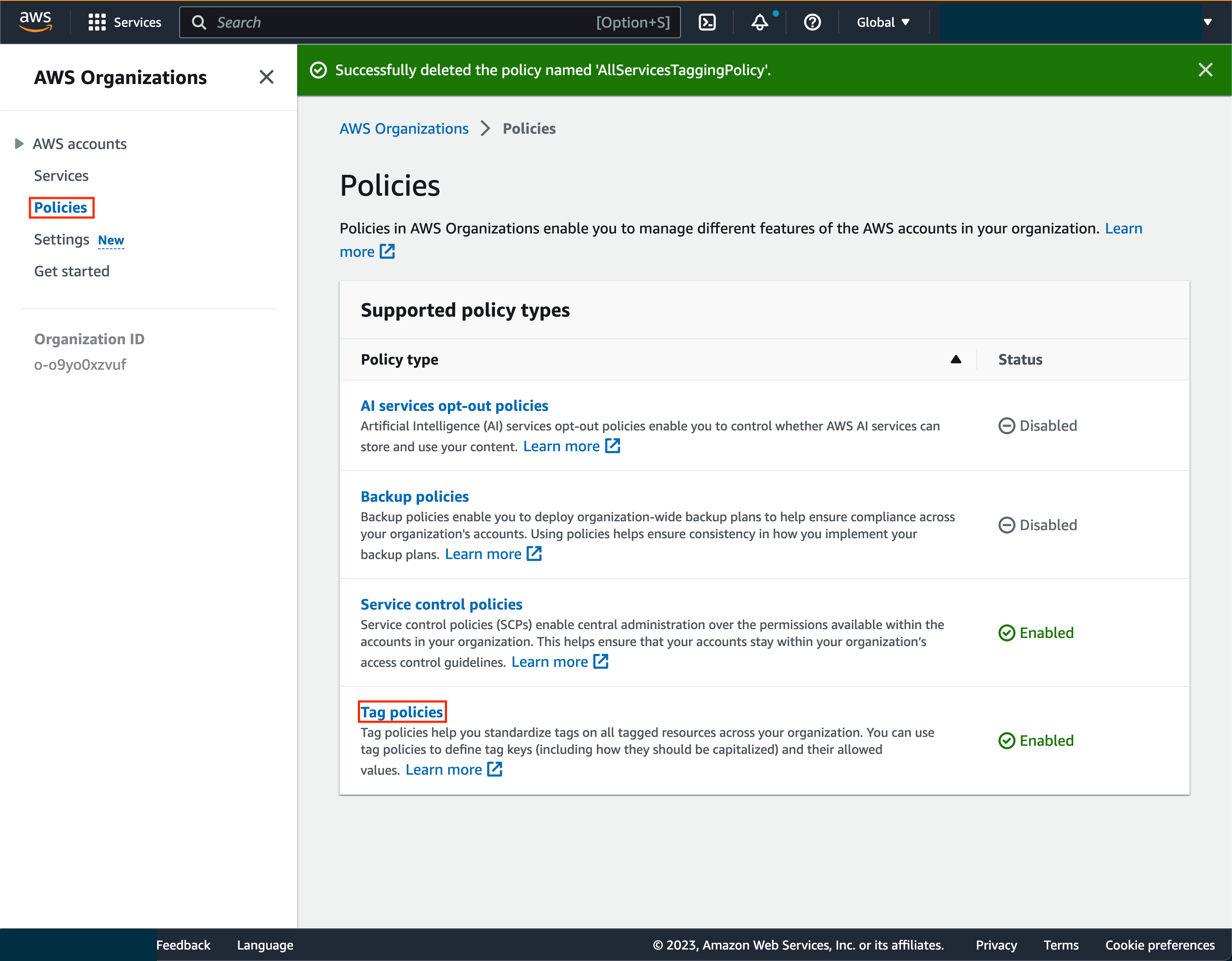The image size is (1232, 961).
Task: Launch the CloudShell terminal icon
Action: click(x=707, y=22)
